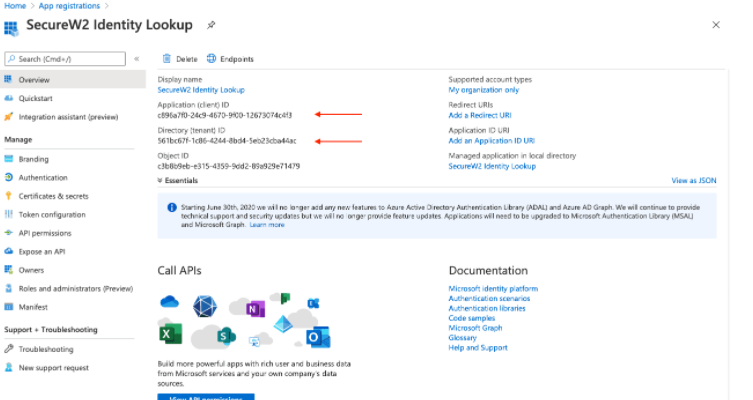Collapse the Essentials section

pos(177,181)
